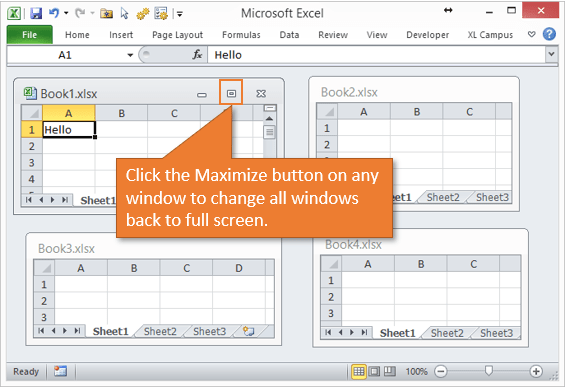Screen dimensions: 565x387
Task: Go to next sheet in Book4 navigation
Action: (x=352, y=332)
